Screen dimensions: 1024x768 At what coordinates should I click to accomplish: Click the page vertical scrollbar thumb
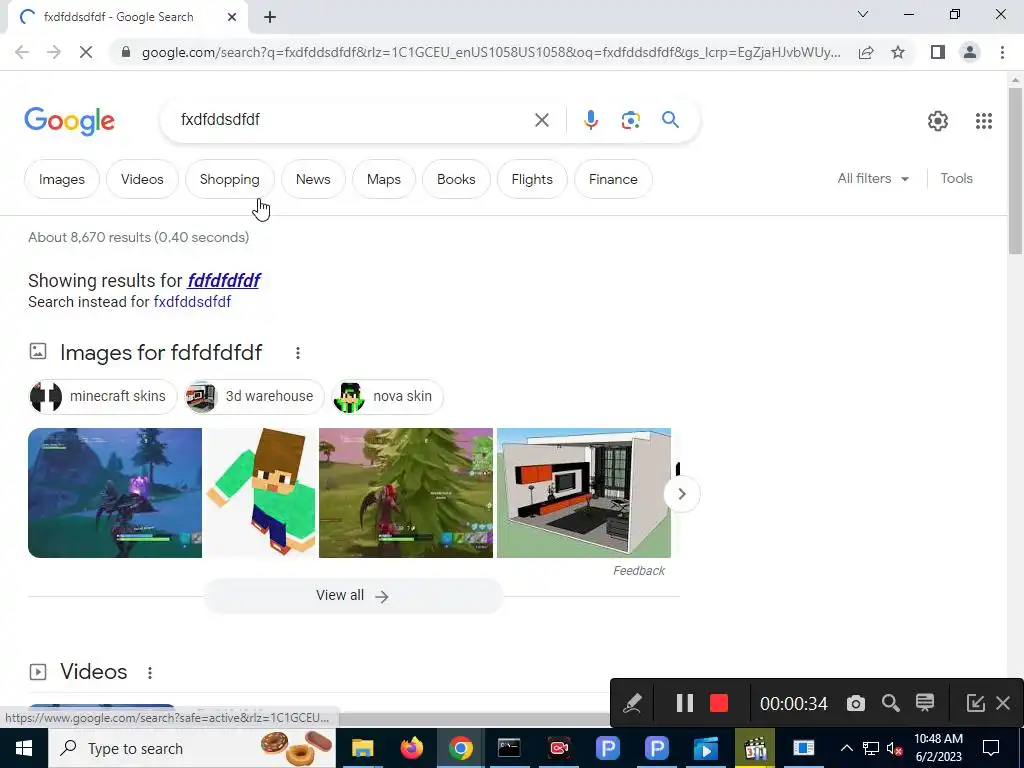[1014, 171]
